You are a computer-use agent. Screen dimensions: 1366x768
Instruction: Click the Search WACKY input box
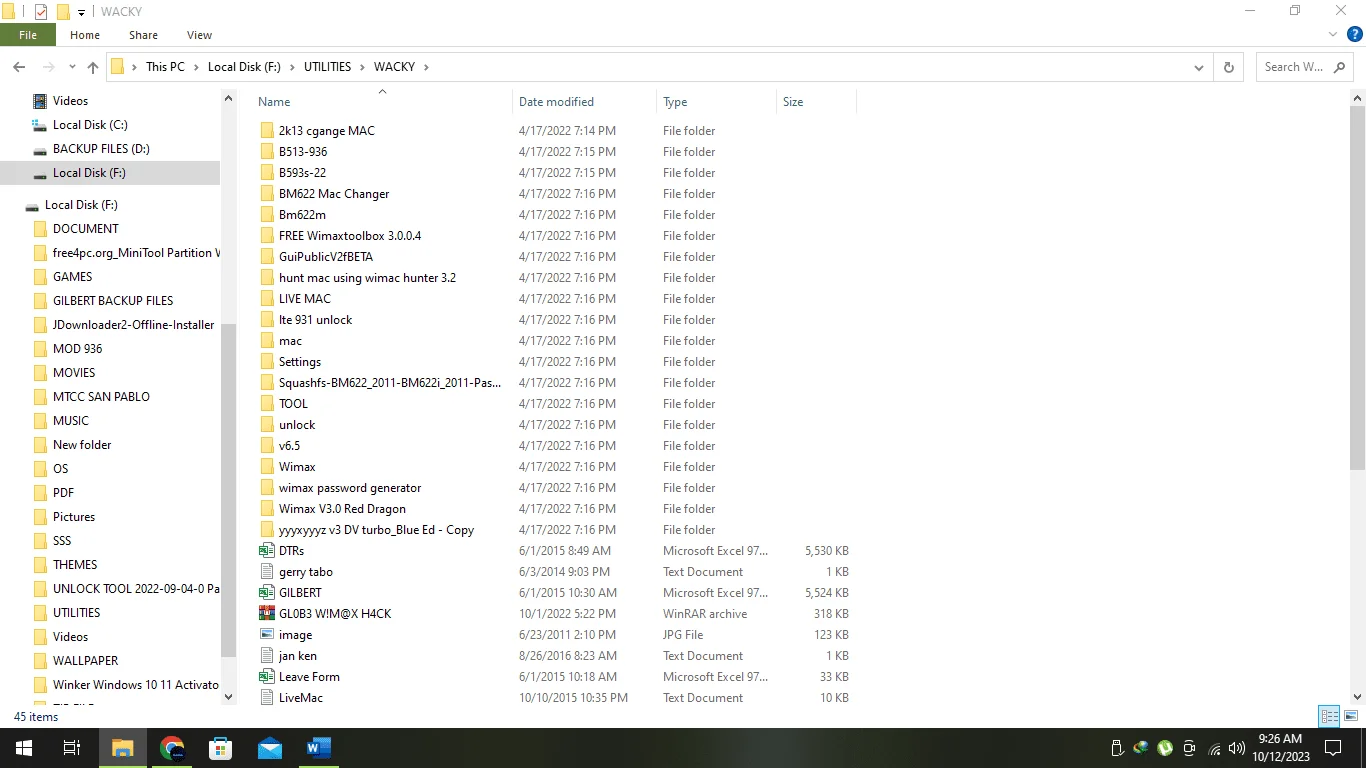pyautogui.click(x=1304, y=67)
